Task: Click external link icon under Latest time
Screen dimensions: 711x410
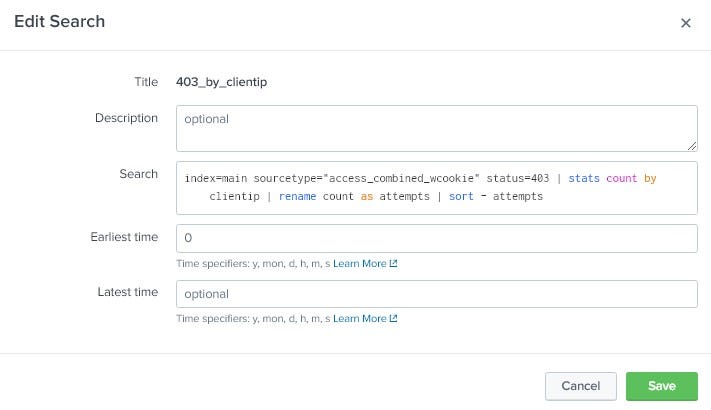Action: 393,319
